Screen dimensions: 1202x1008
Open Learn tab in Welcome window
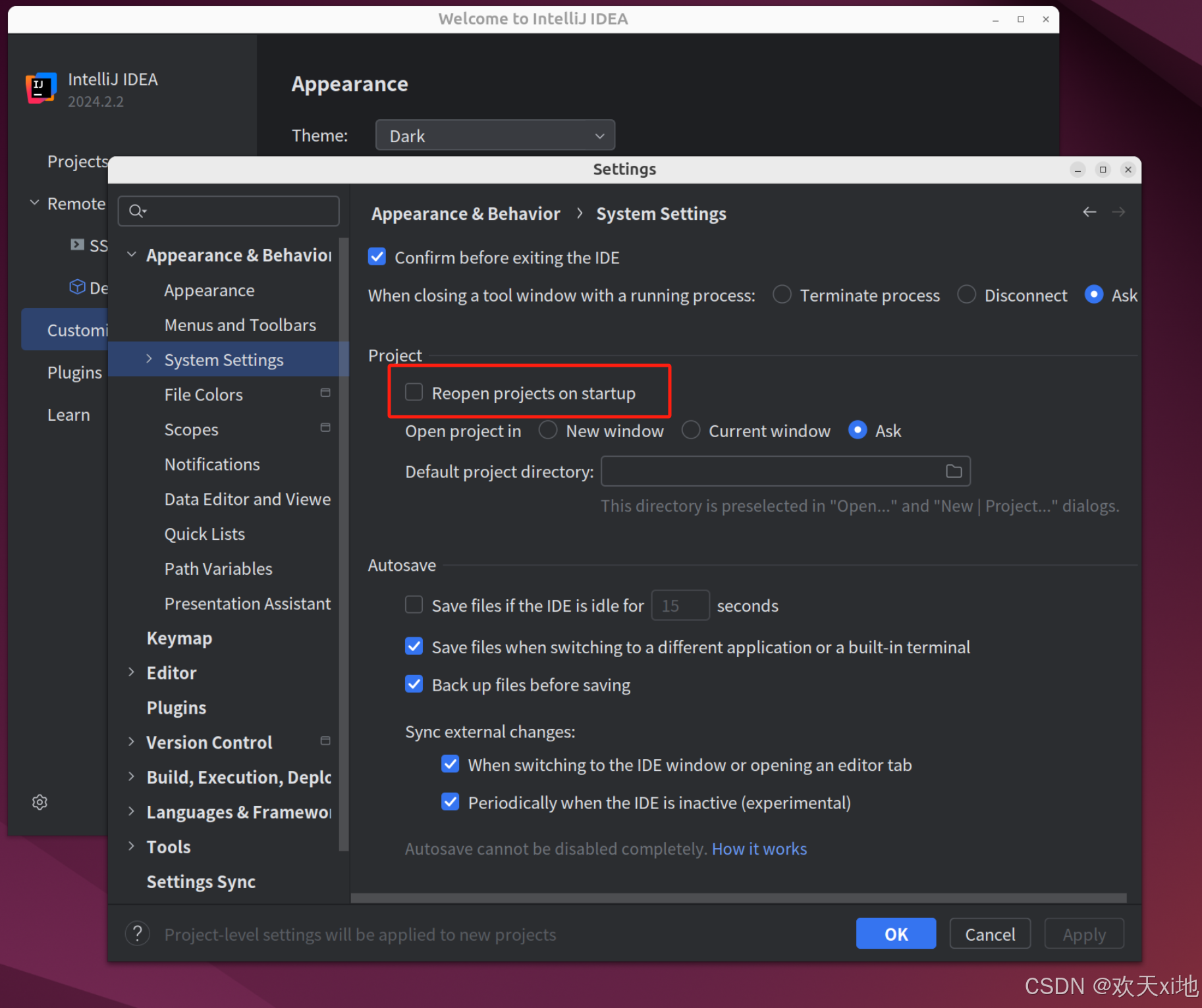68,415
